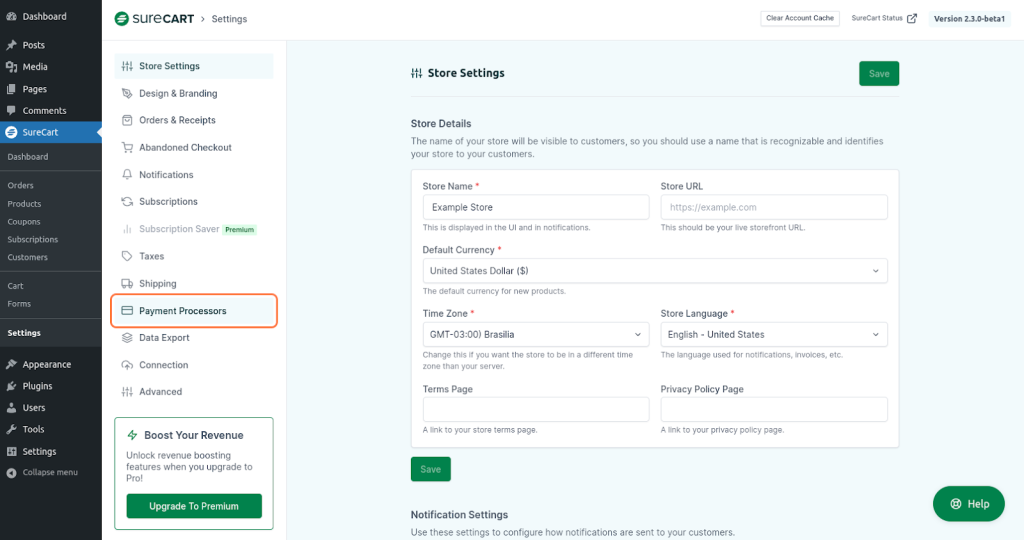This screenshot has width=1024, height=540.
Task: Select SureCart in the WordPress menu
Action: tap(51, 132)
